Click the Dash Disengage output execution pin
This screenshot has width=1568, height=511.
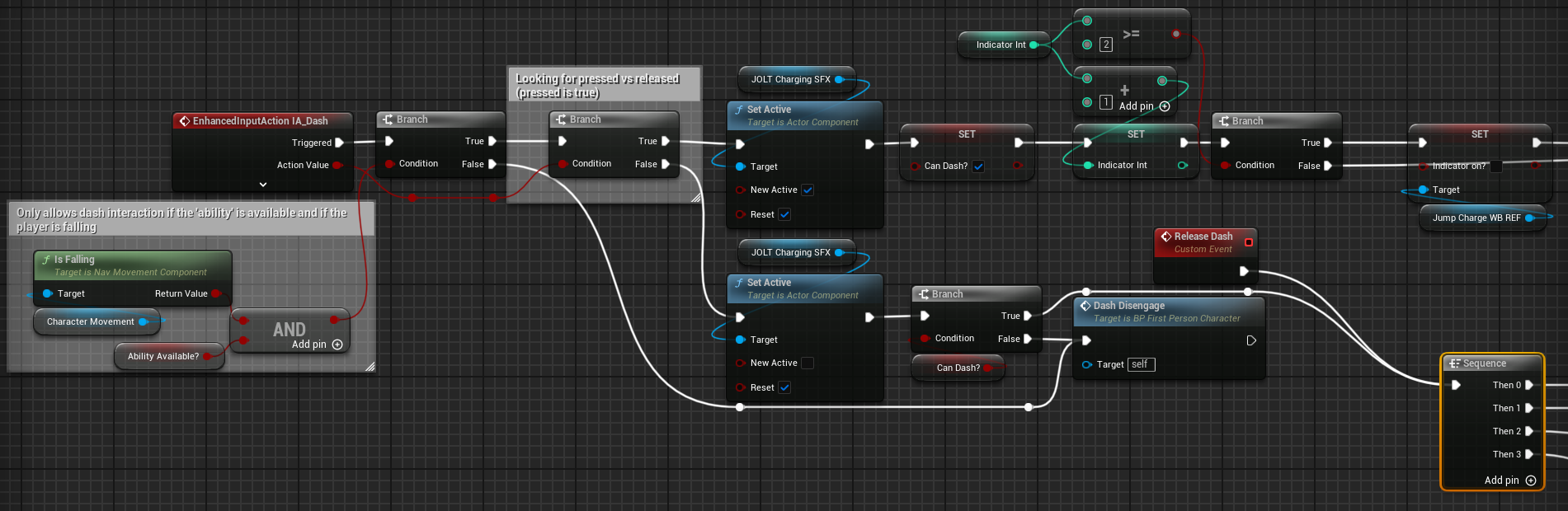[x=1250, y=340]
